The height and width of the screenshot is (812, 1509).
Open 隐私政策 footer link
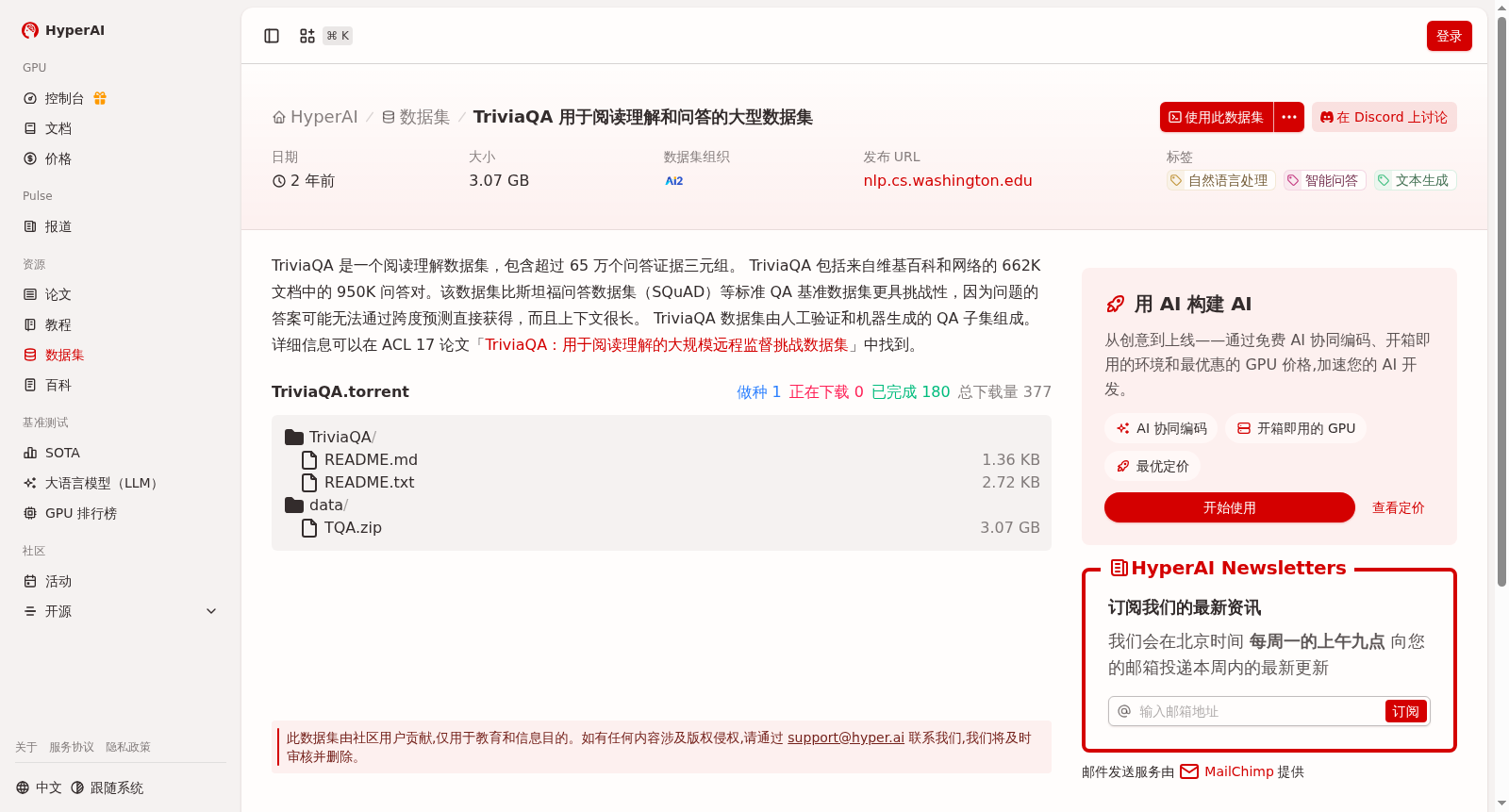coord(128,747)
